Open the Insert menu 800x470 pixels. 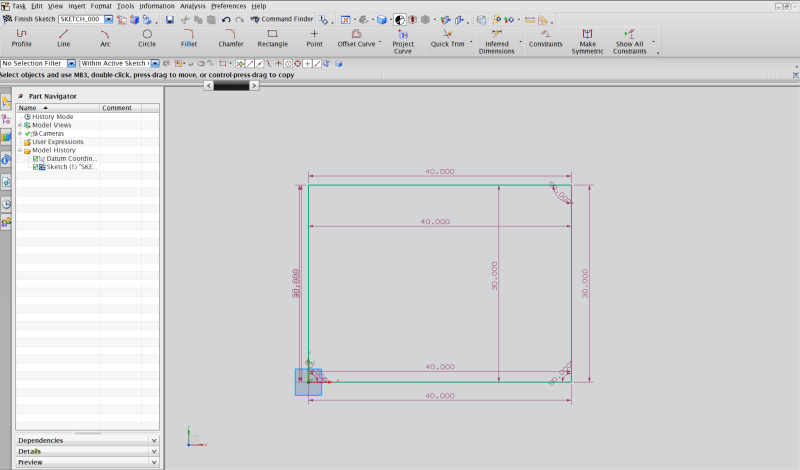[x=77, y=6]
